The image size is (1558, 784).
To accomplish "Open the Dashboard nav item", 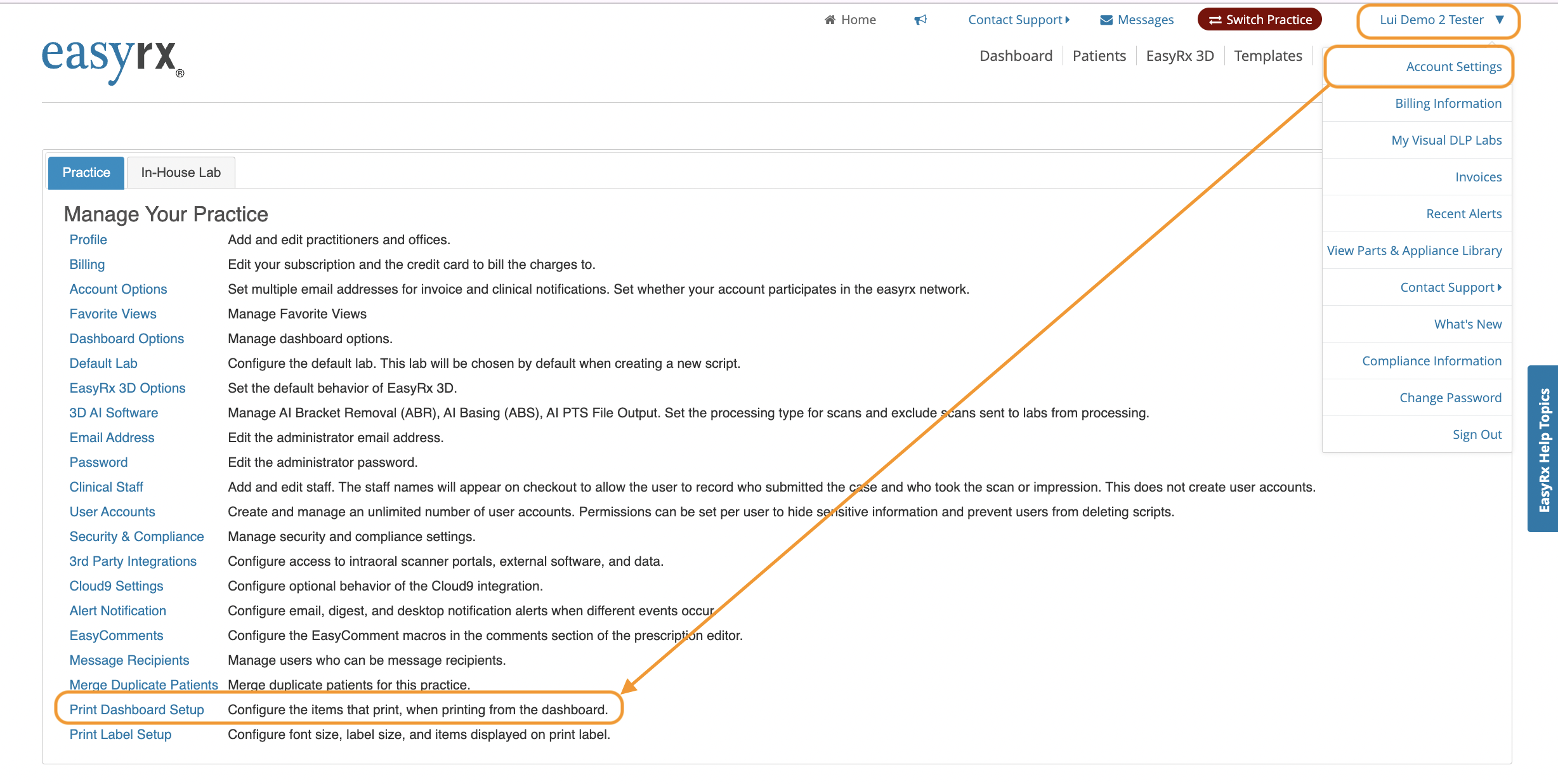I will click(1016, 56).
